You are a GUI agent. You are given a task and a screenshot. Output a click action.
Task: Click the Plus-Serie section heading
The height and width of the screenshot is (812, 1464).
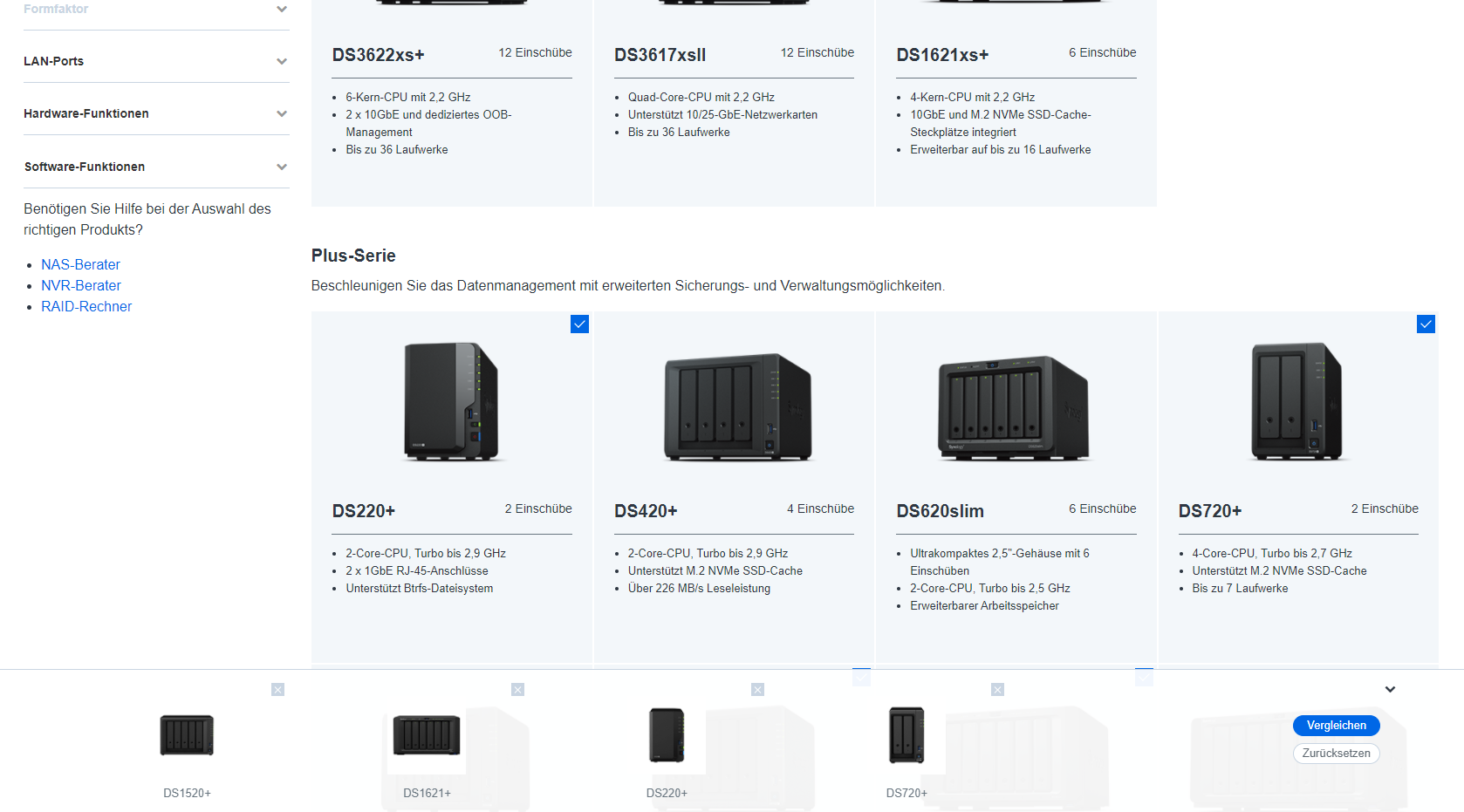point(353,256)
